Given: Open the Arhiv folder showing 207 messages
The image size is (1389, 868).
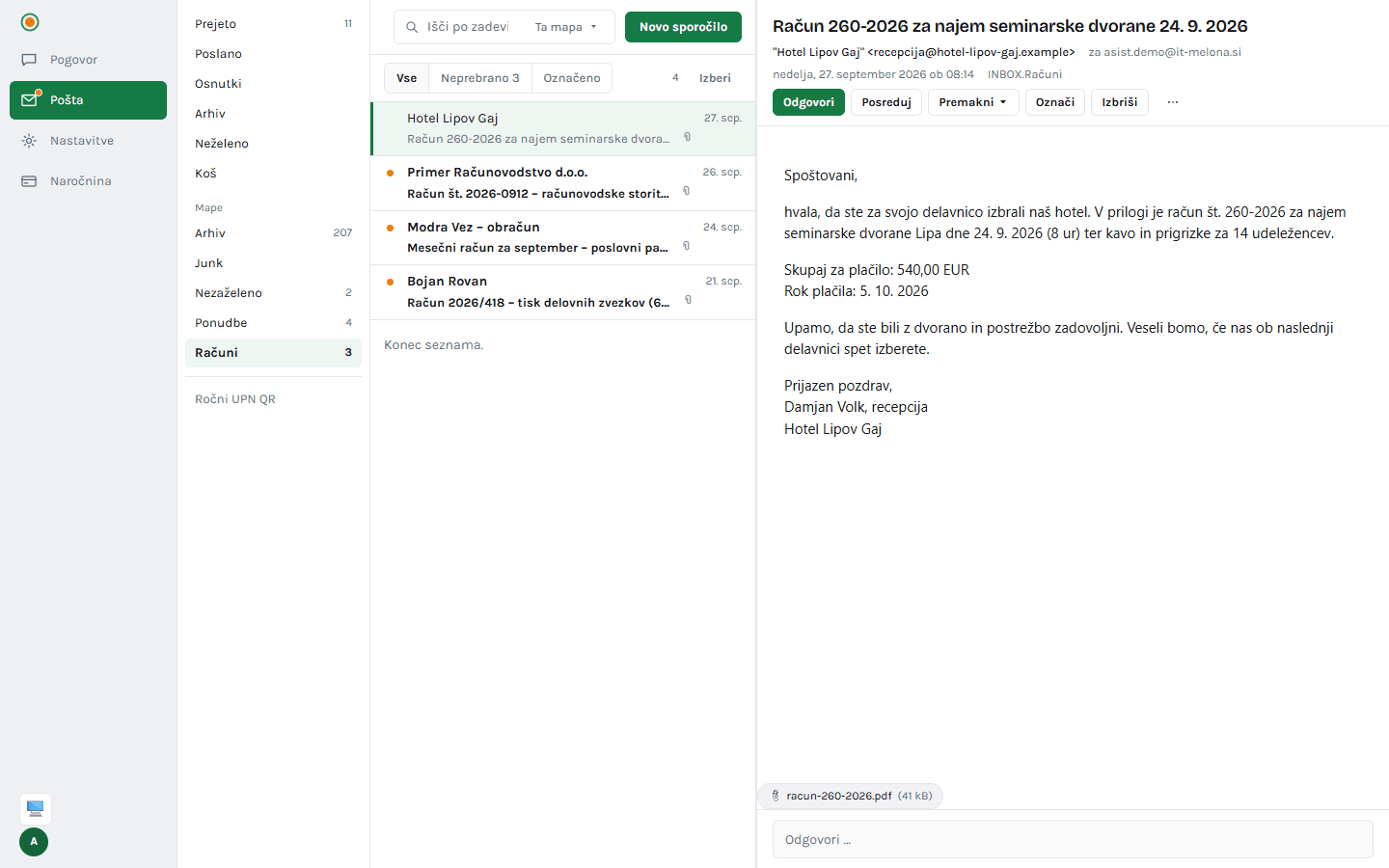Looking at the screenshot, I should [273, 233].
